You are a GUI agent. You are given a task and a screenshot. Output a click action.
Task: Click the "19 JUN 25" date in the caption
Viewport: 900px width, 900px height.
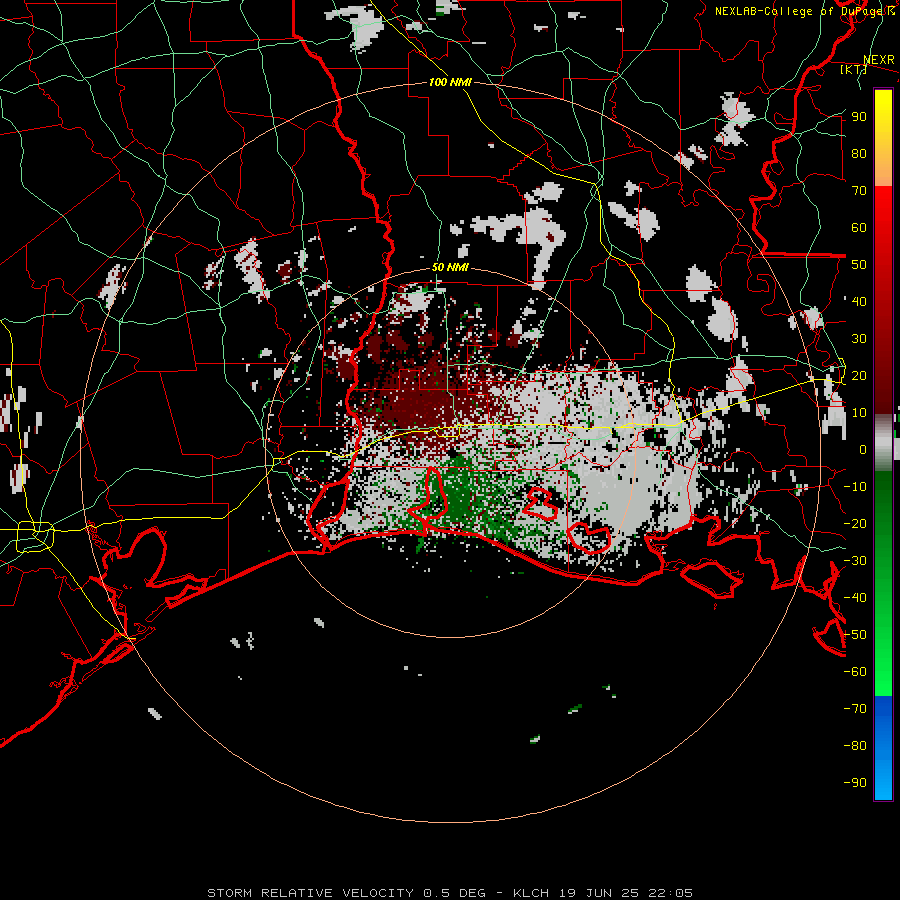click(598, 893)
